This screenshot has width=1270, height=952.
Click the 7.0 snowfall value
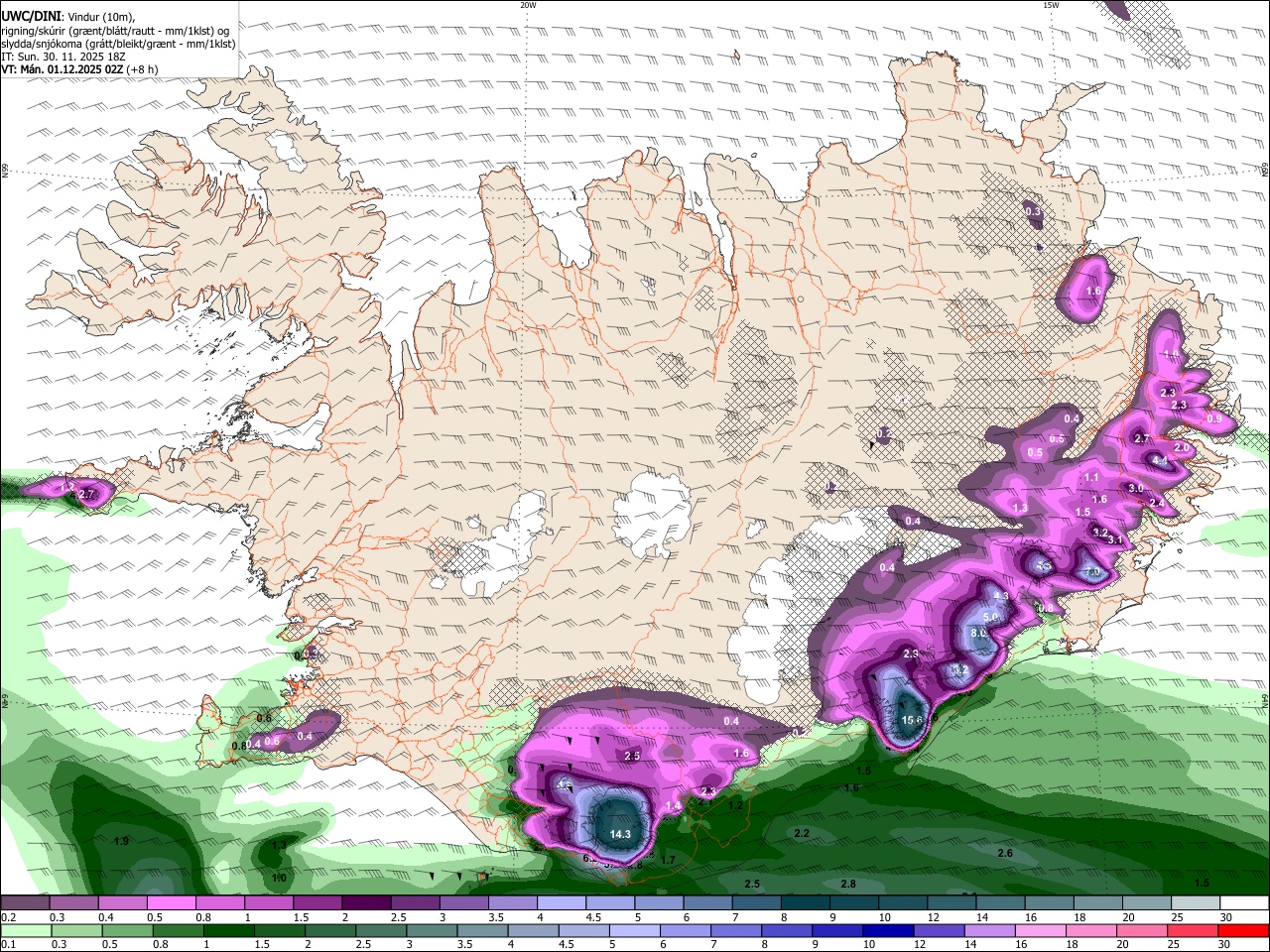pyautogui.click(x=1092, y=573)
